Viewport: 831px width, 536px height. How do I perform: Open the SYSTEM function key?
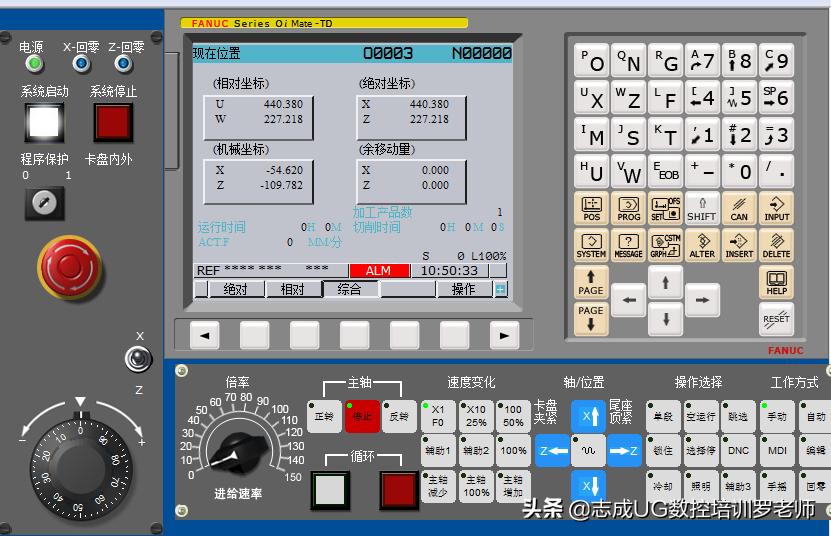click(x=591, y=245)
